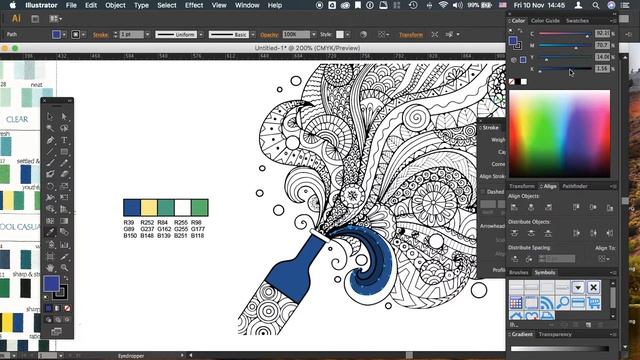
Task: Switch toolbox to Color fill mode
Action: [x=48, y=308]
